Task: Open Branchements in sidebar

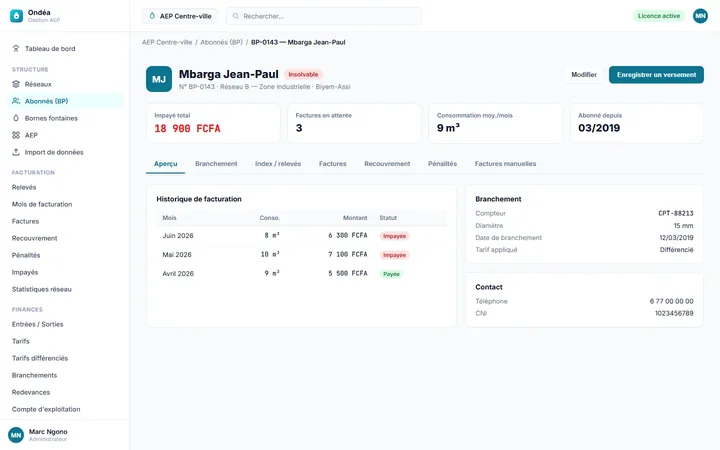Action: [34, 375]
